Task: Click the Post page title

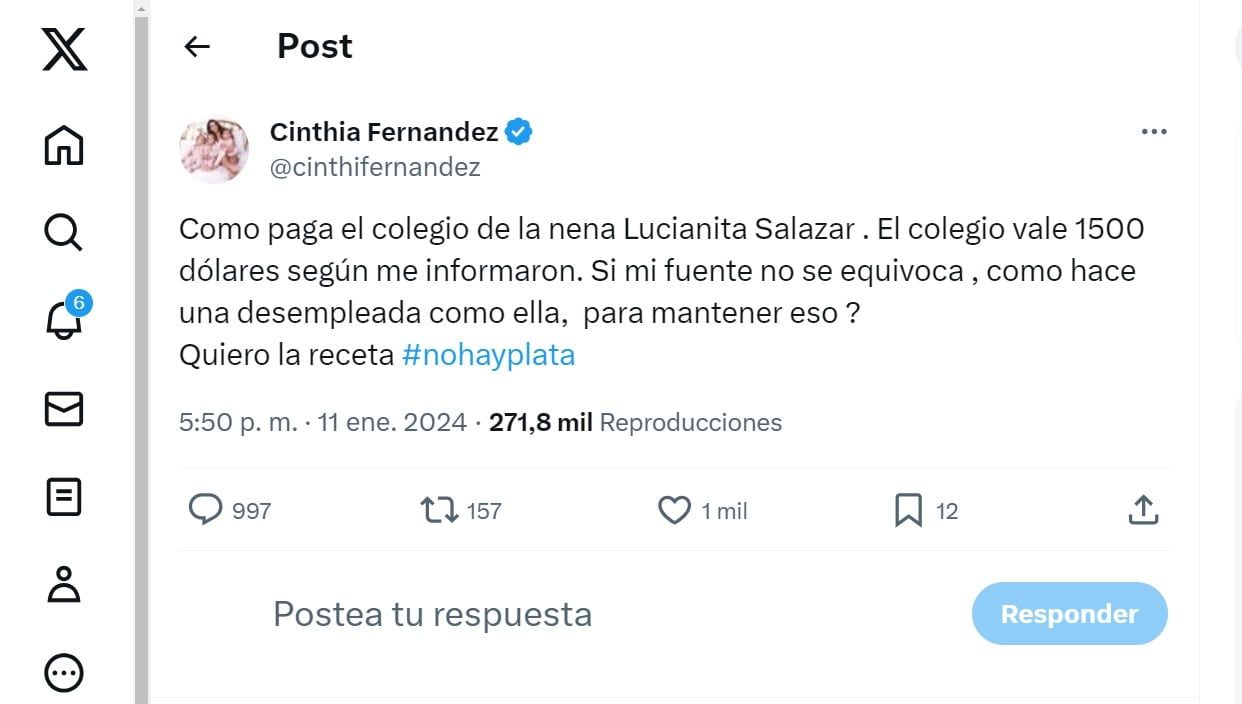Action: tap(314, 46)
